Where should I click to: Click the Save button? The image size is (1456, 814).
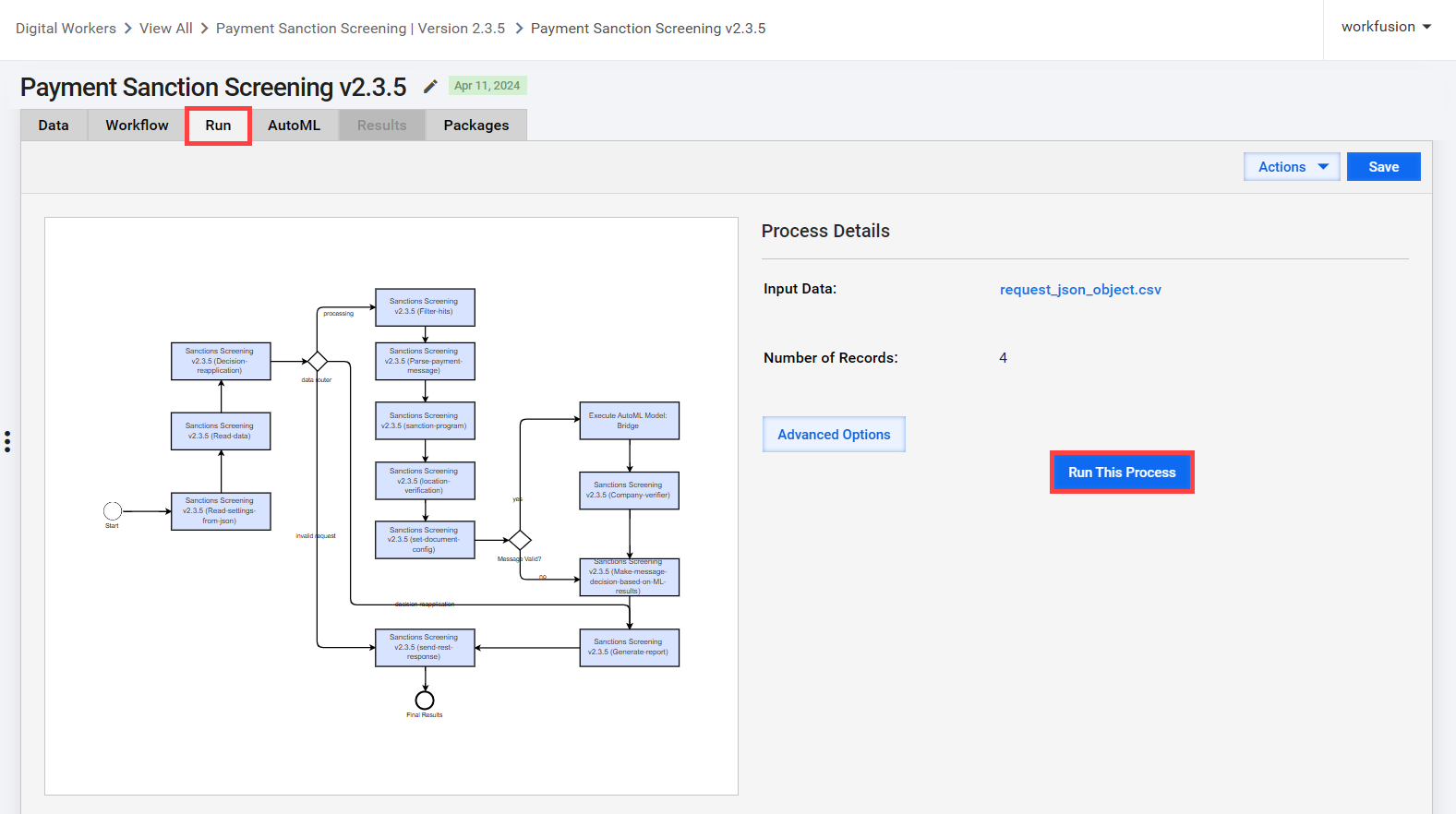point(1383,167)
